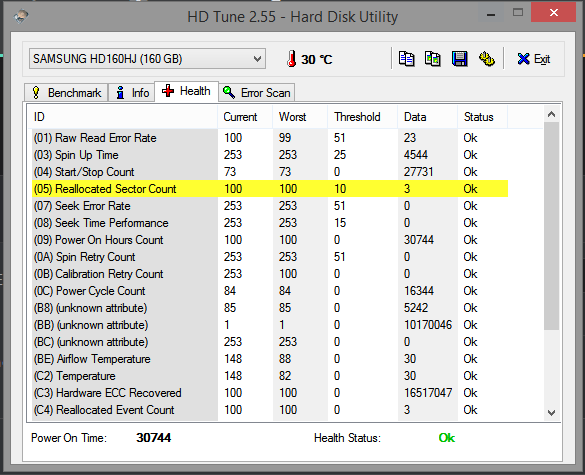Click the thermometer temperature icon

pos(291,59)
